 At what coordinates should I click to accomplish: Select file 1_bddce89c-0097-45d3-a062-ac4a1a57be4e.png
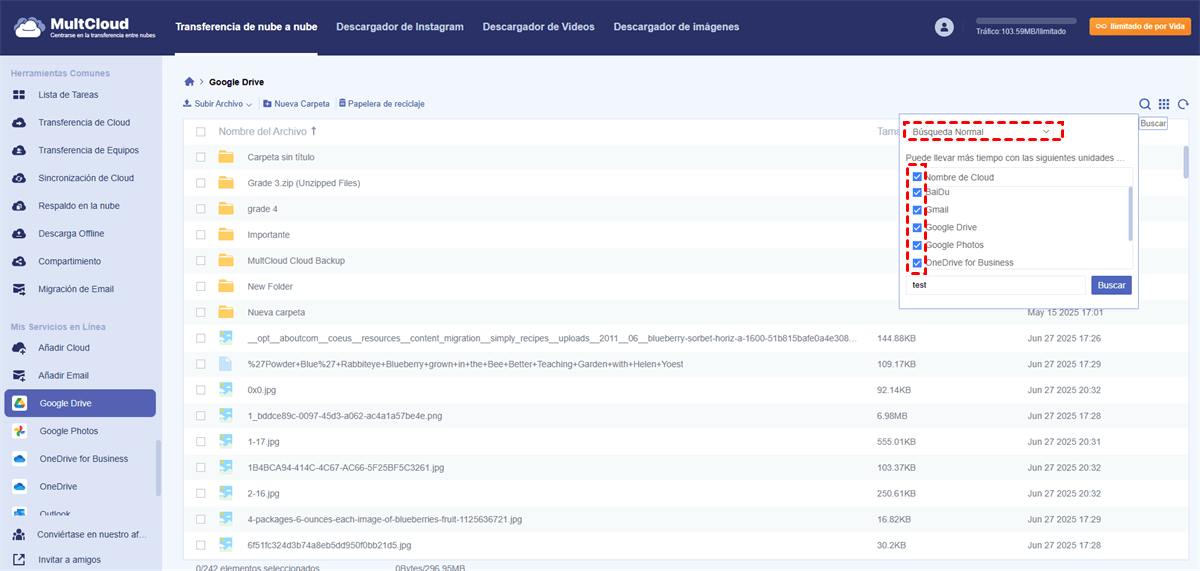[345, 415]
